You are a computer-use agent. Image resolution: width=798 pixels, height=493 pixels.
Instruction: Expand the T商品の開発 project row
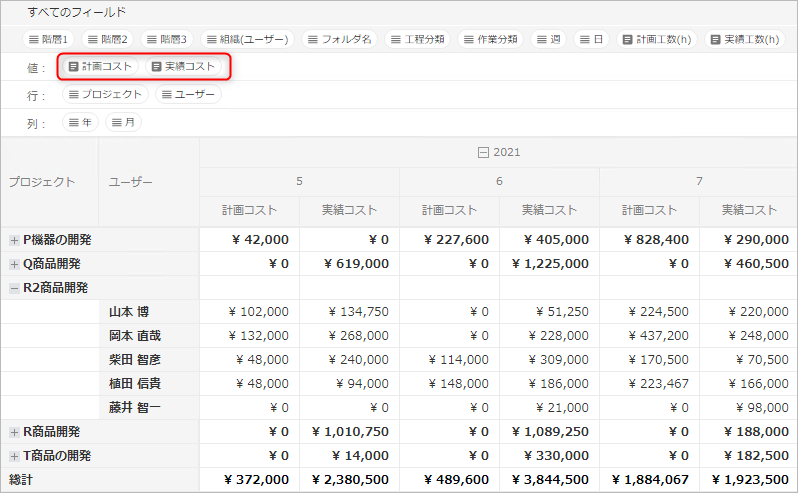coord(14,456)
